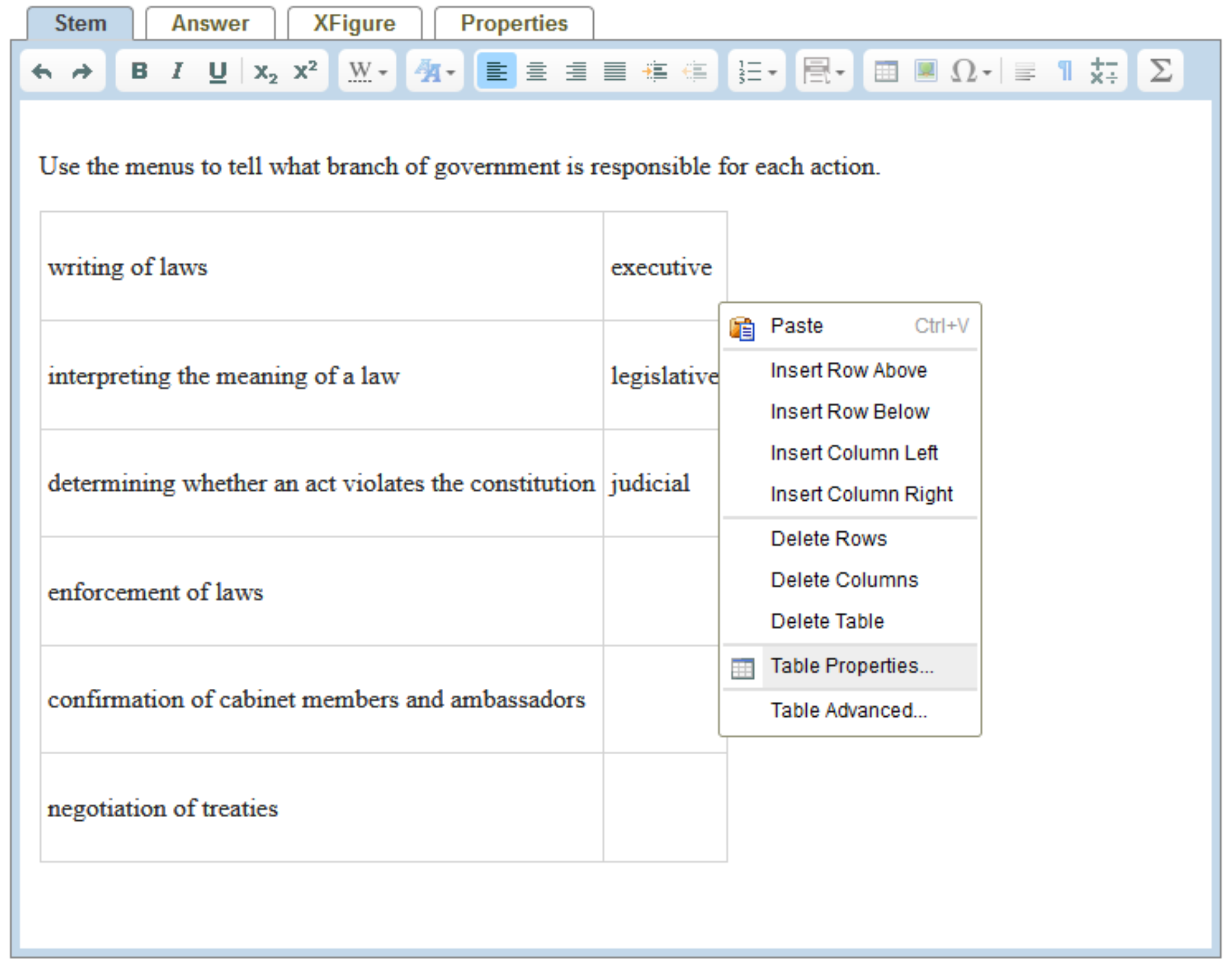
Task: Click the increase indent icon
Action: [x=655, y=72]
